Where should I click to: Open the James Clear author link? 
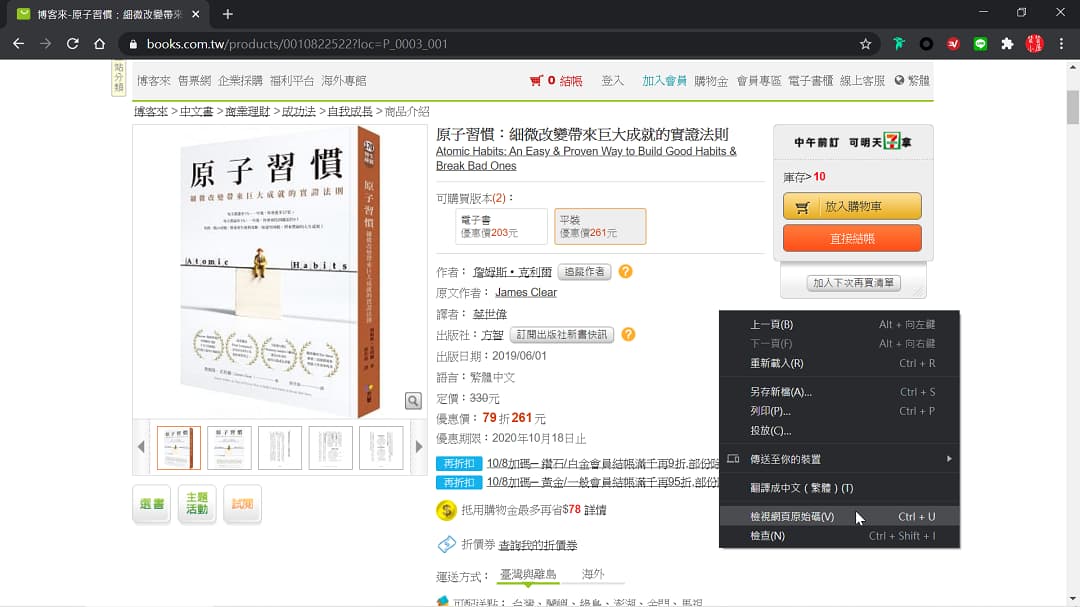pos(526,292)
